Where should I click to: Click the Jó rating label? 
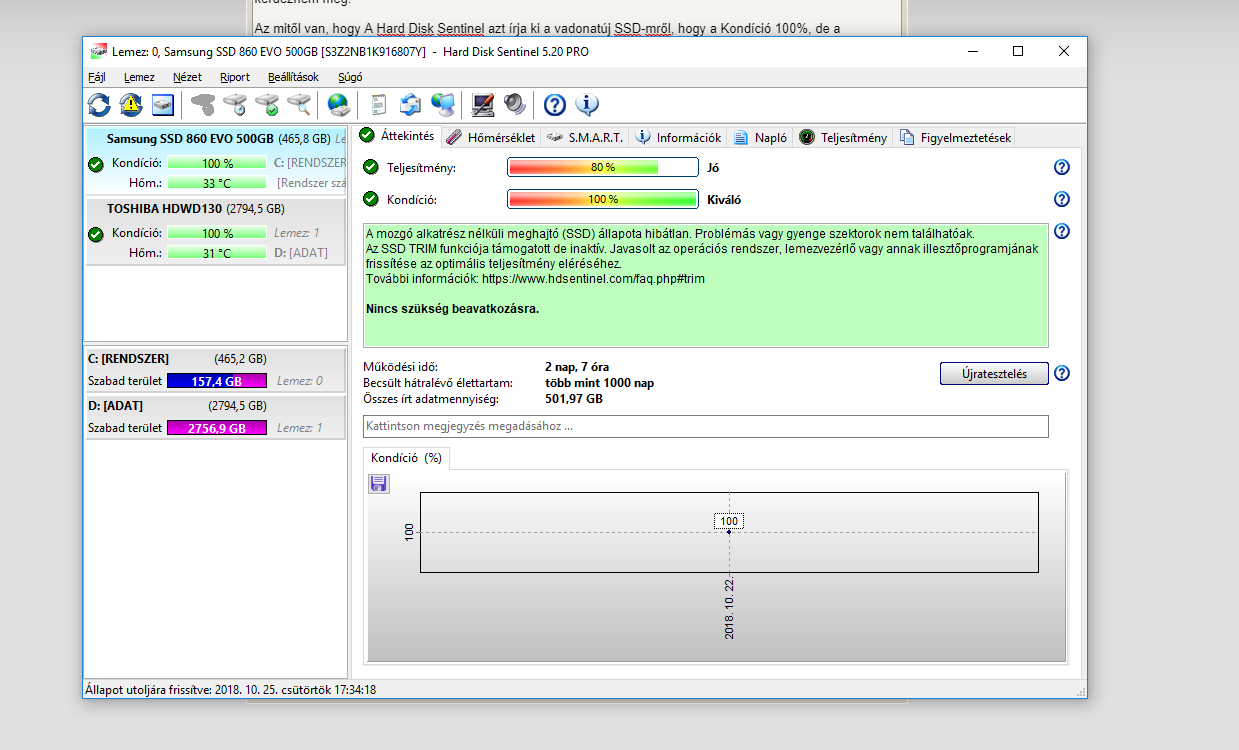click(713, 167)
